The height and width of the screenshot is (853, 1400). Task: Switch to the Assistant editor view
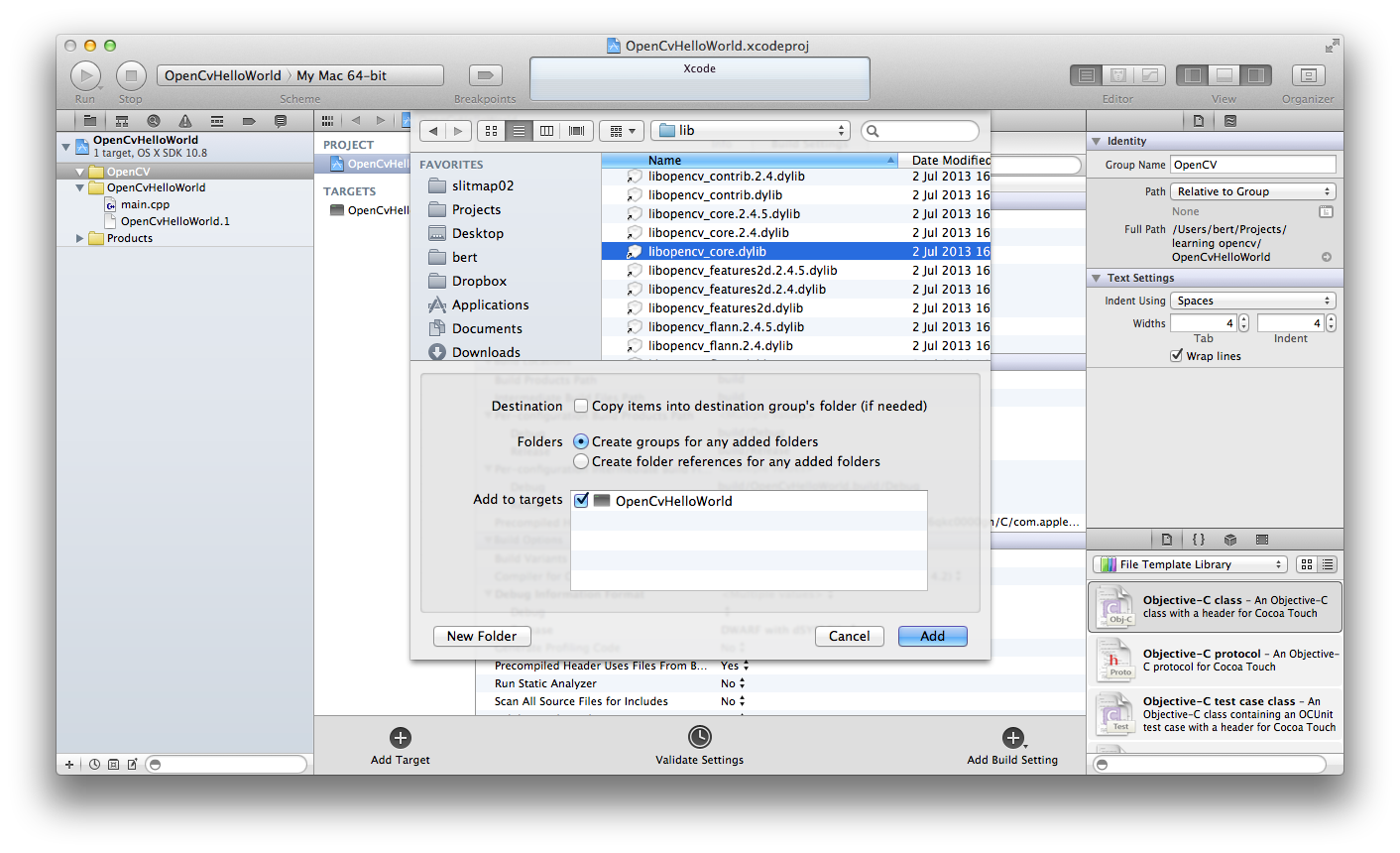(x=1118, y=75)
